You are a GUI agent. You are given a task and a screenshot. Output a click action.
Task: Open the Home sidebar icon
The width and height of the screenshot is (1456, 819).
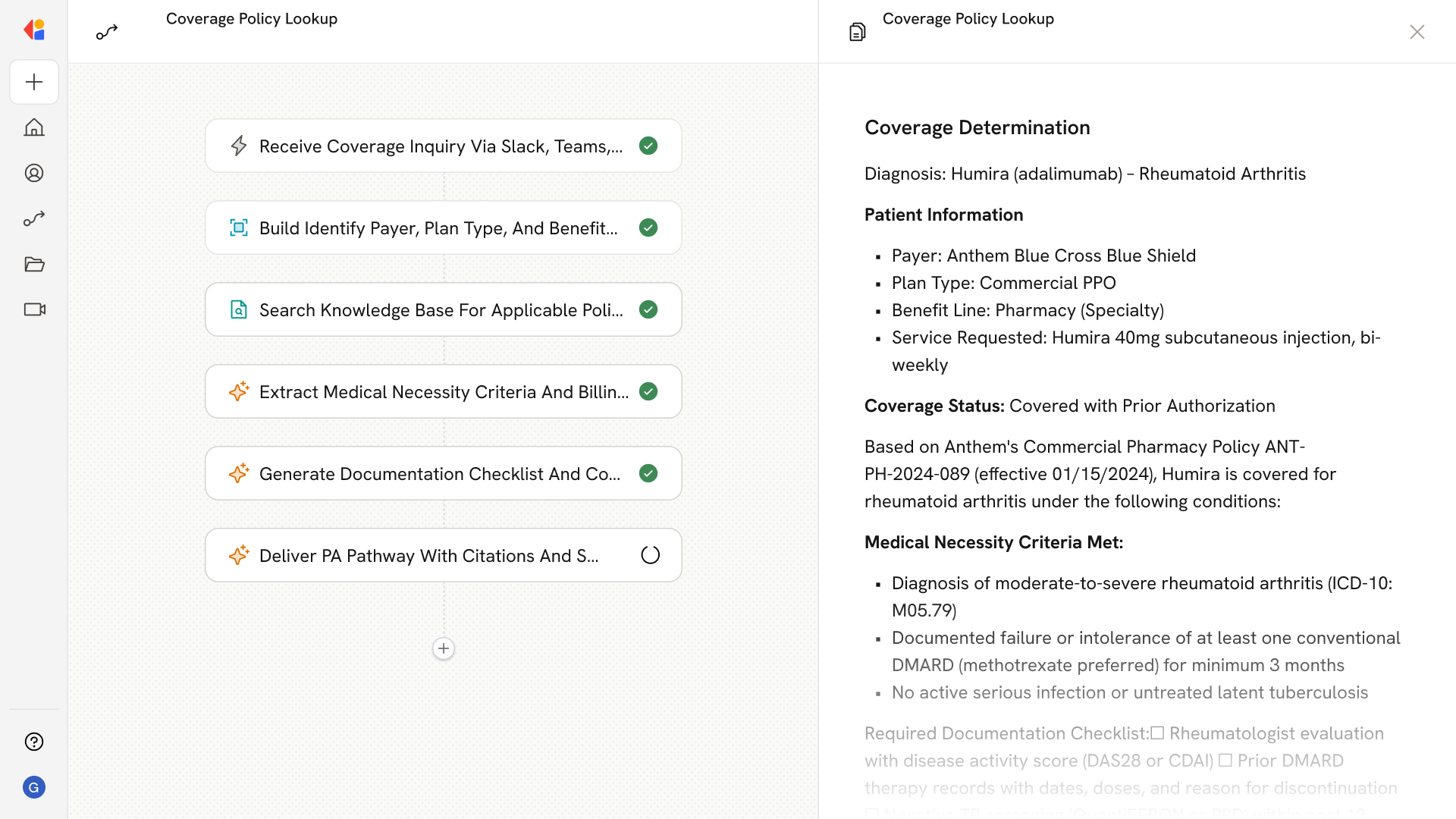34,127
